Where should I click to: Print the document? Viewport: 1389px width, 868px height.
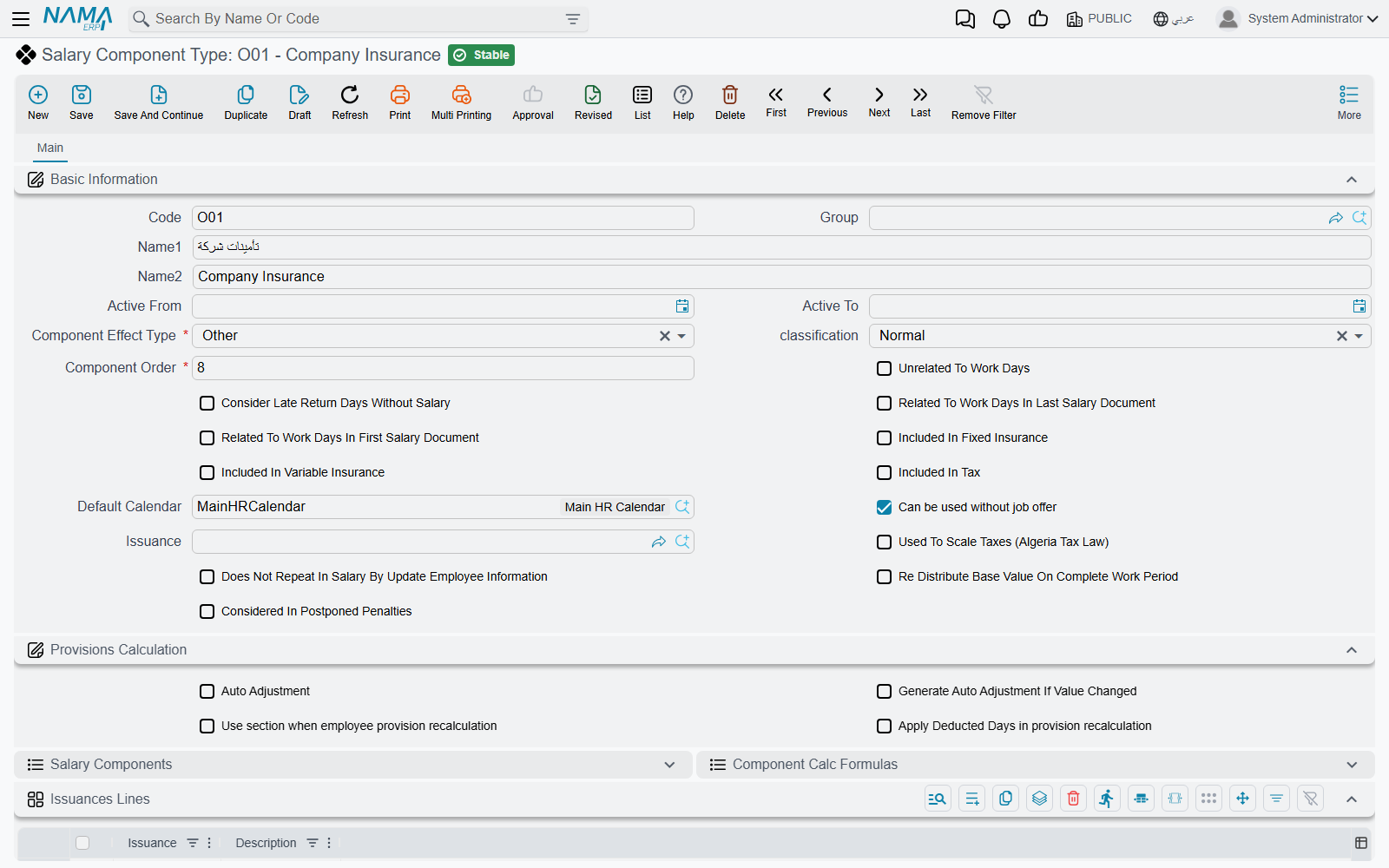click(x=400, y=102)
